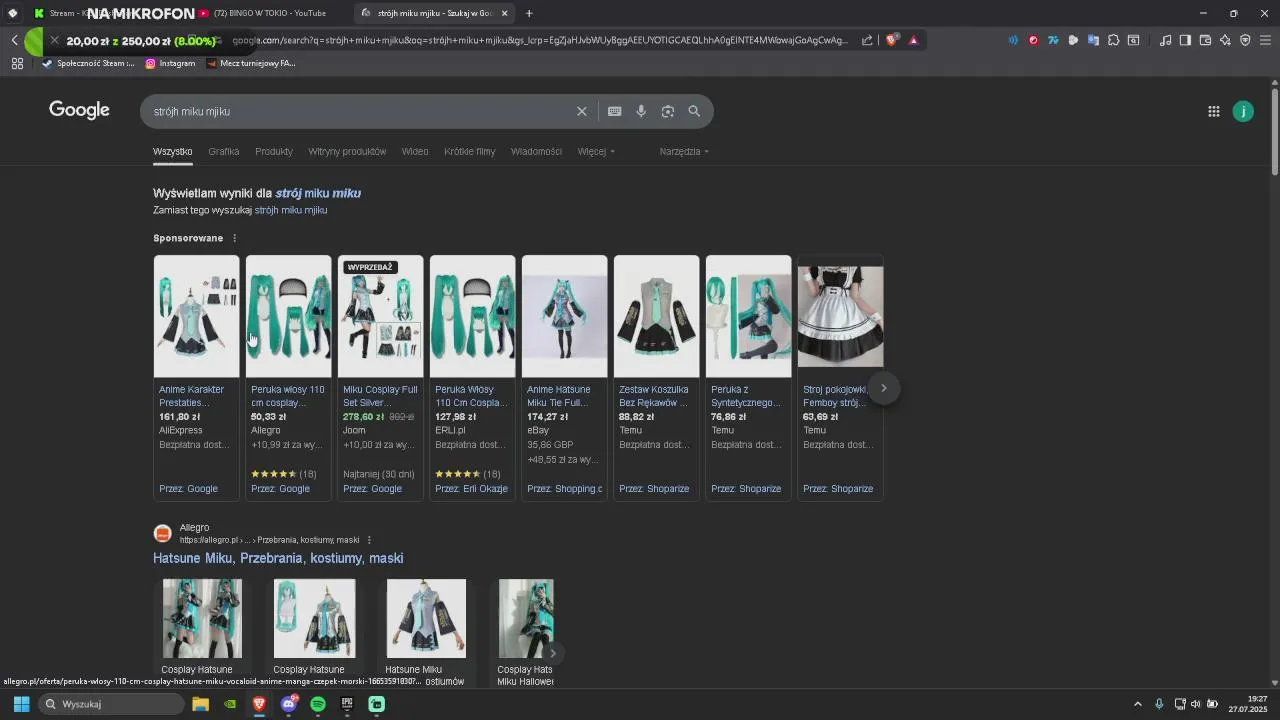Viewport: 1280px width, 720px height.
Task: Clear the Google search box text
Action: [581, 111]
